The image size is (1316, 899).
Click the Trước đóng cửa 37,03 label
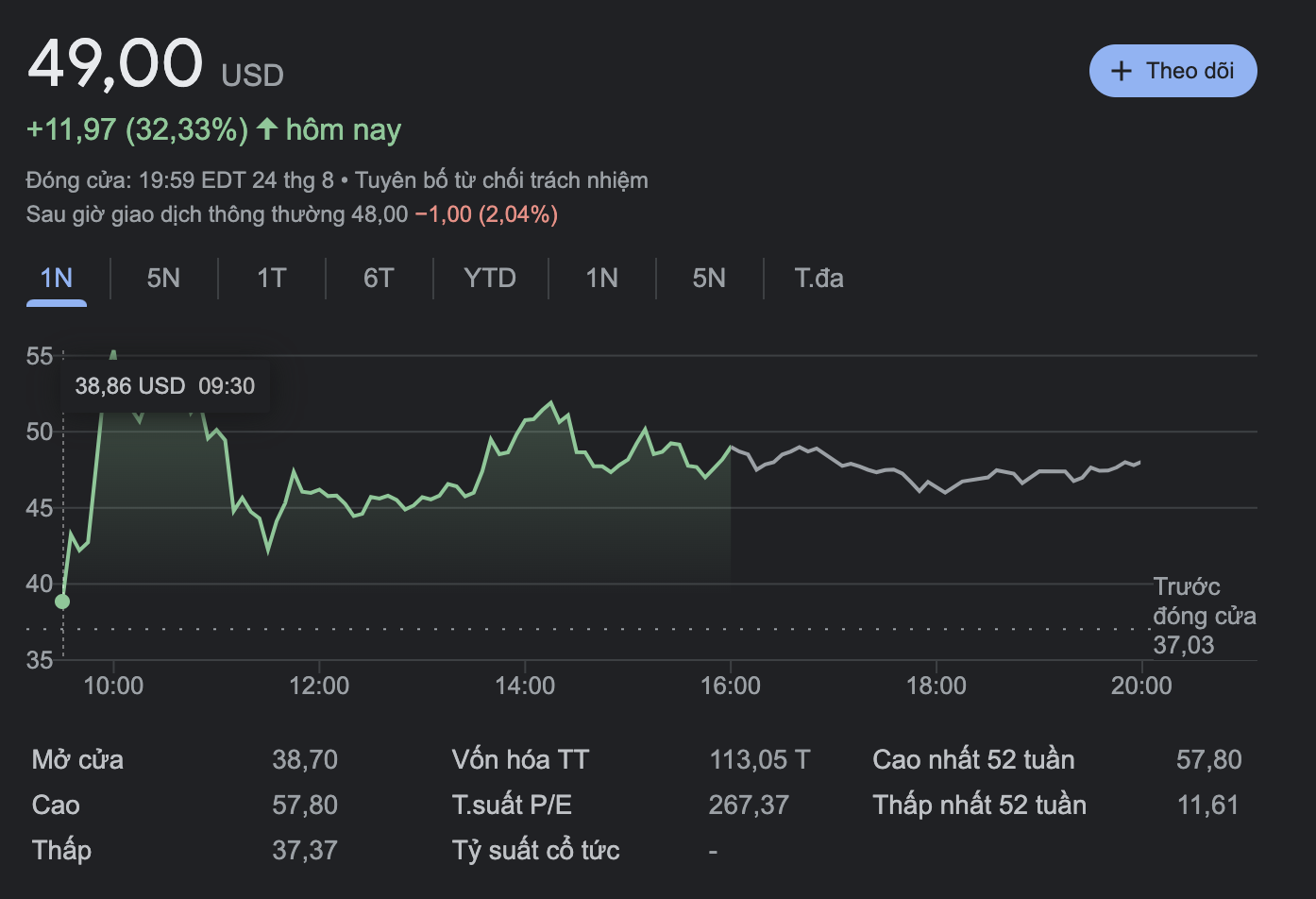click(1203, 616)
